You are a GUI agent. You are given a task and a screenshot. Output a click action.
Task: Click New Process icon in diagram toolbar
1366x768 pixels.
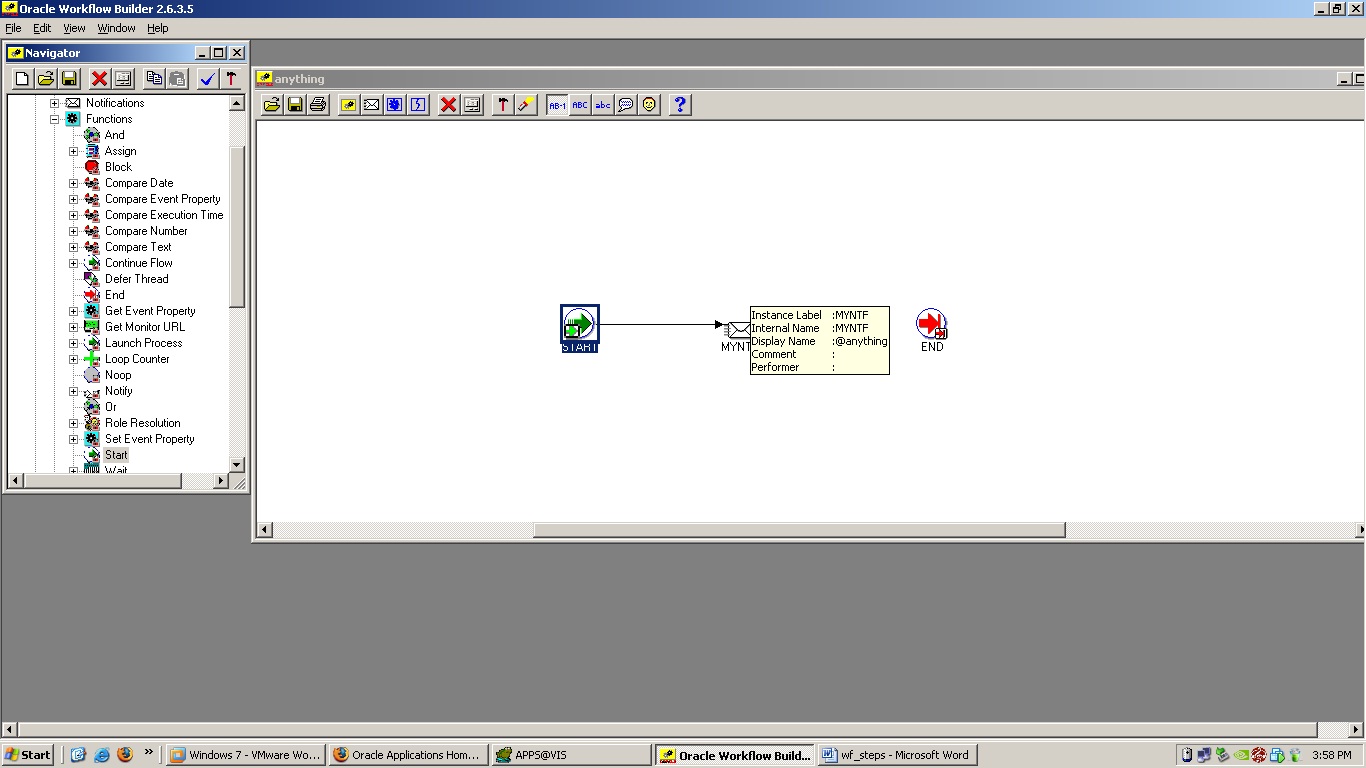tap(349, 105)
